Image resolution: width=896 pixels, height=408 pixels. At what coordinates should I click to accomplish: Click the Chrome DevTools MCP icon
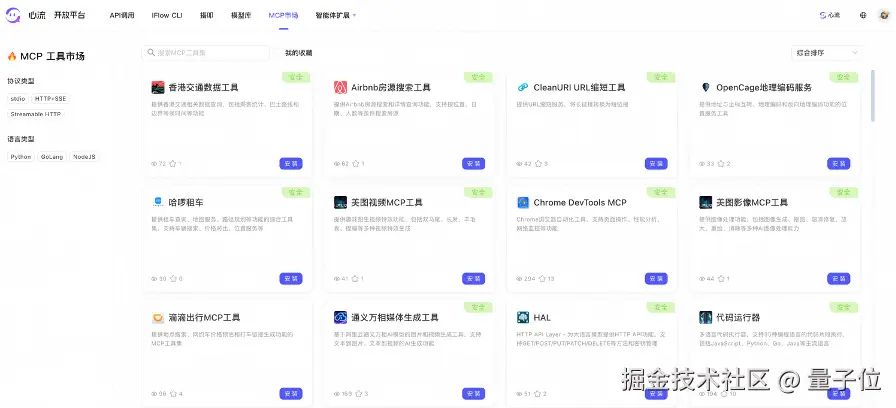(x=523, y=202)
